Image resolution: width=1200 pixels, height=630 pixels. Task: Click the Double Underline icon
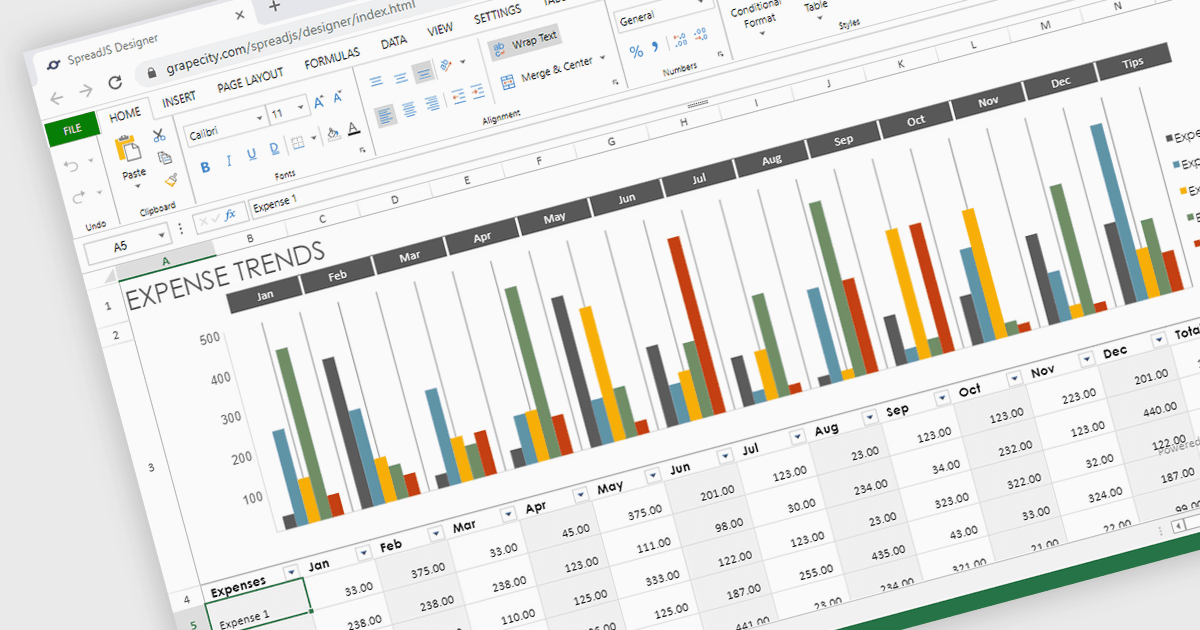[x=274, y=150]
